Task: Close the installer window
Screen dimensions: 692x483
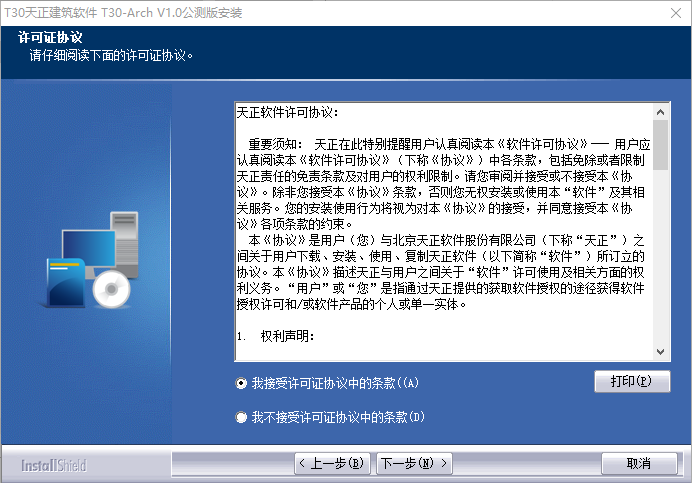Action: 676,13
